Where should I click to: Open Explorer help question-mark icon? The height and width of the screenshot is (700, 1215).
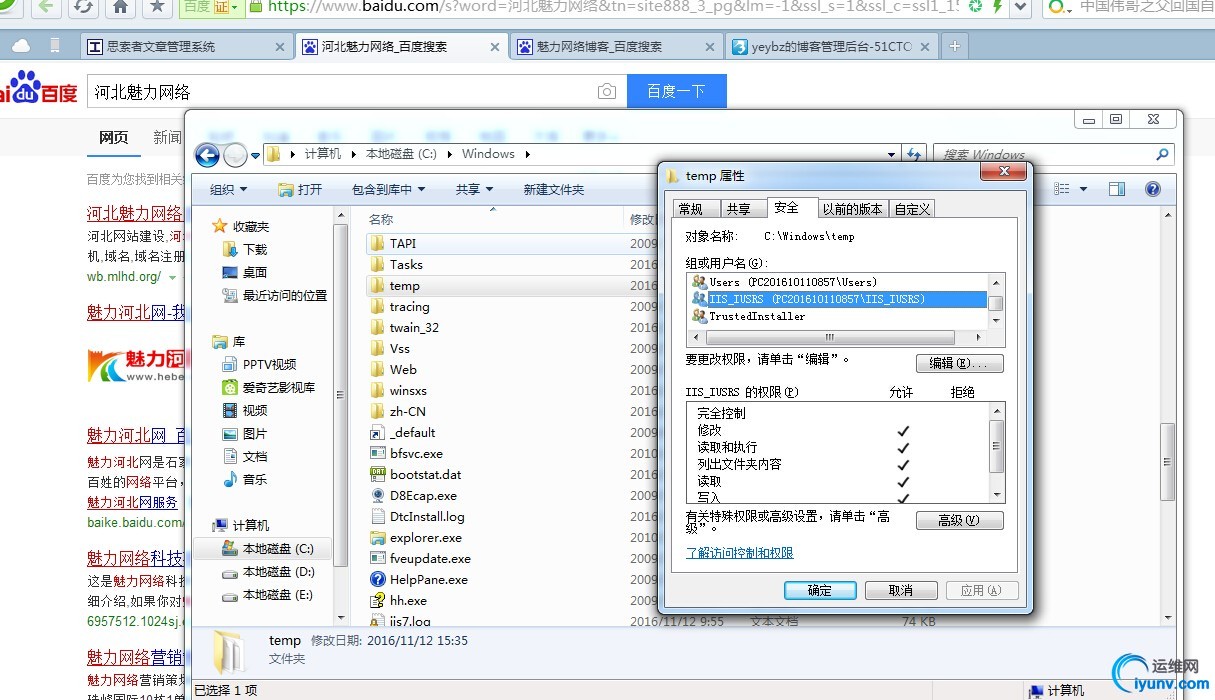(1152, 189)
